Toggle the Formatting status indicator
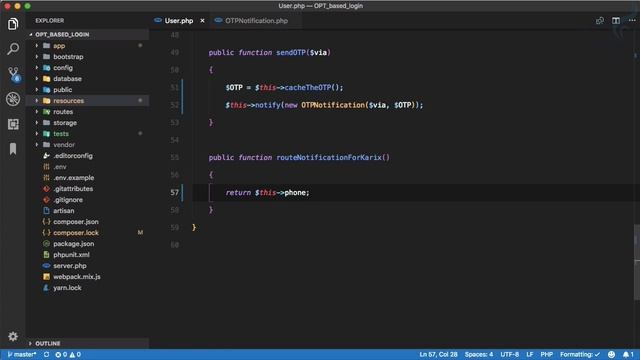 coord(580,354)
